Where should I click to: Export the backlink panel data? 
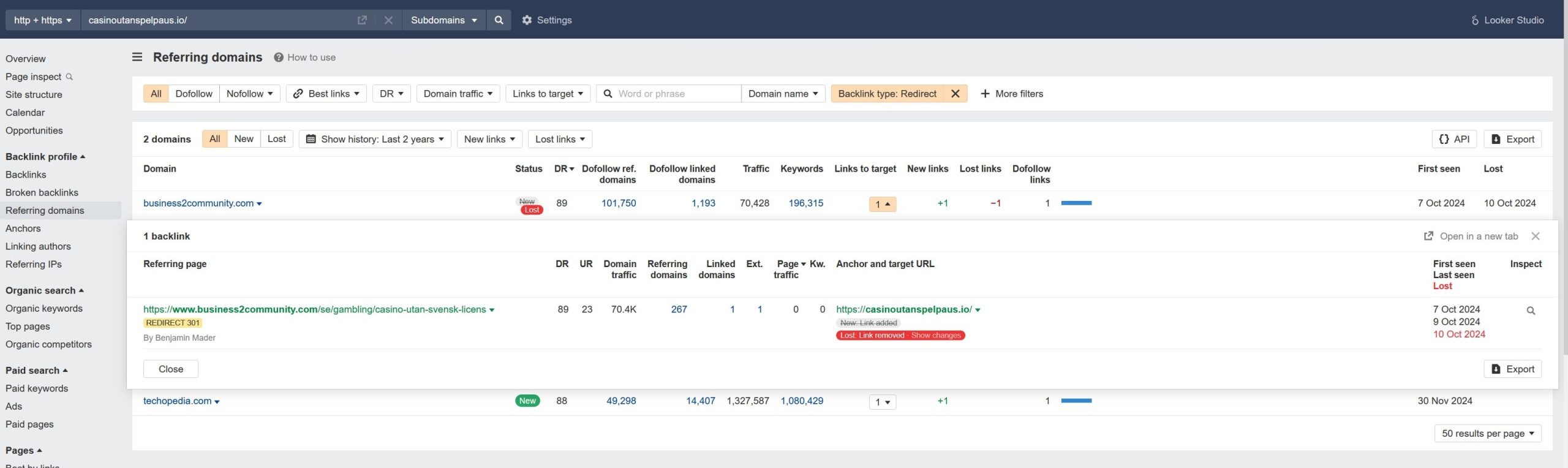pyautogui.click(x=1512, y=369)
